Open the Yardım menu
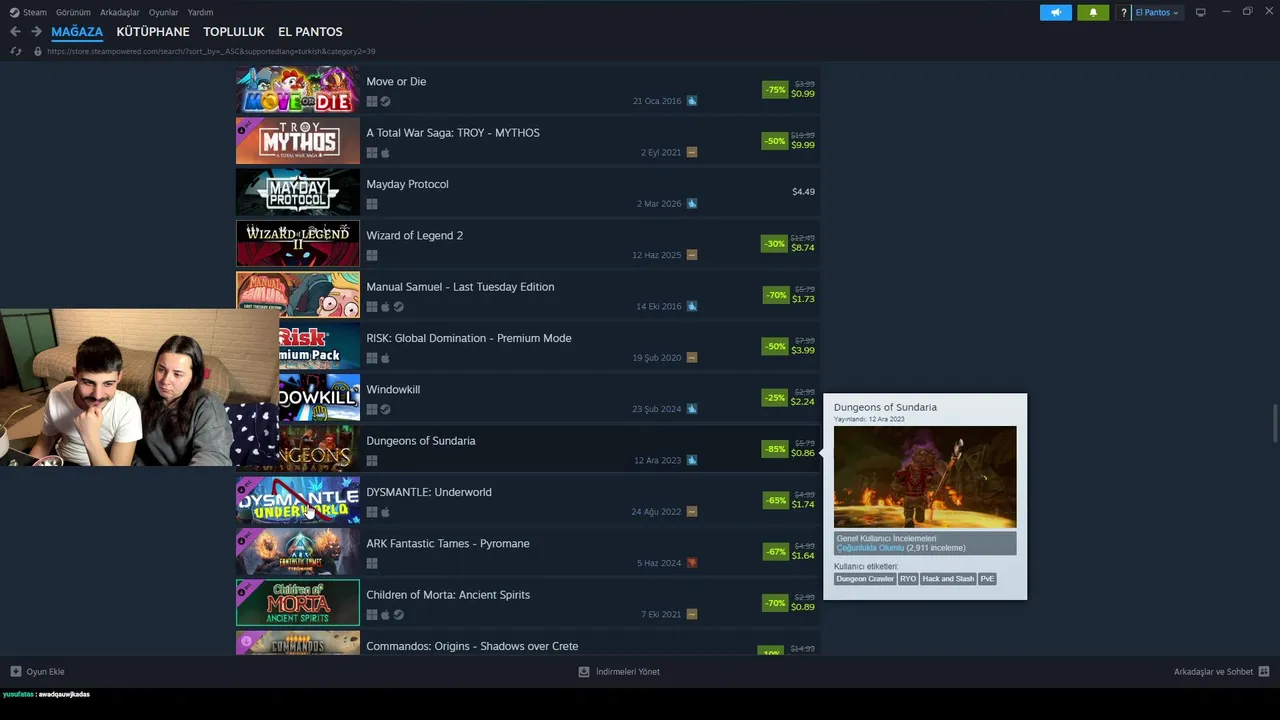This screenshot has width=1280, height=720. pos(200,12)
